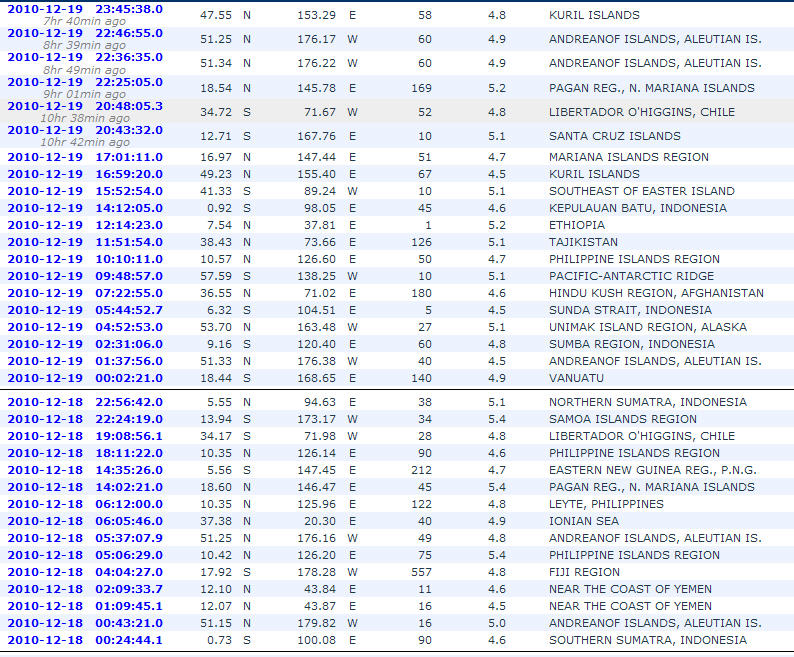
Task: Open the 2010-12-18 05:06:29.0 event link
Action: point(85,555)
